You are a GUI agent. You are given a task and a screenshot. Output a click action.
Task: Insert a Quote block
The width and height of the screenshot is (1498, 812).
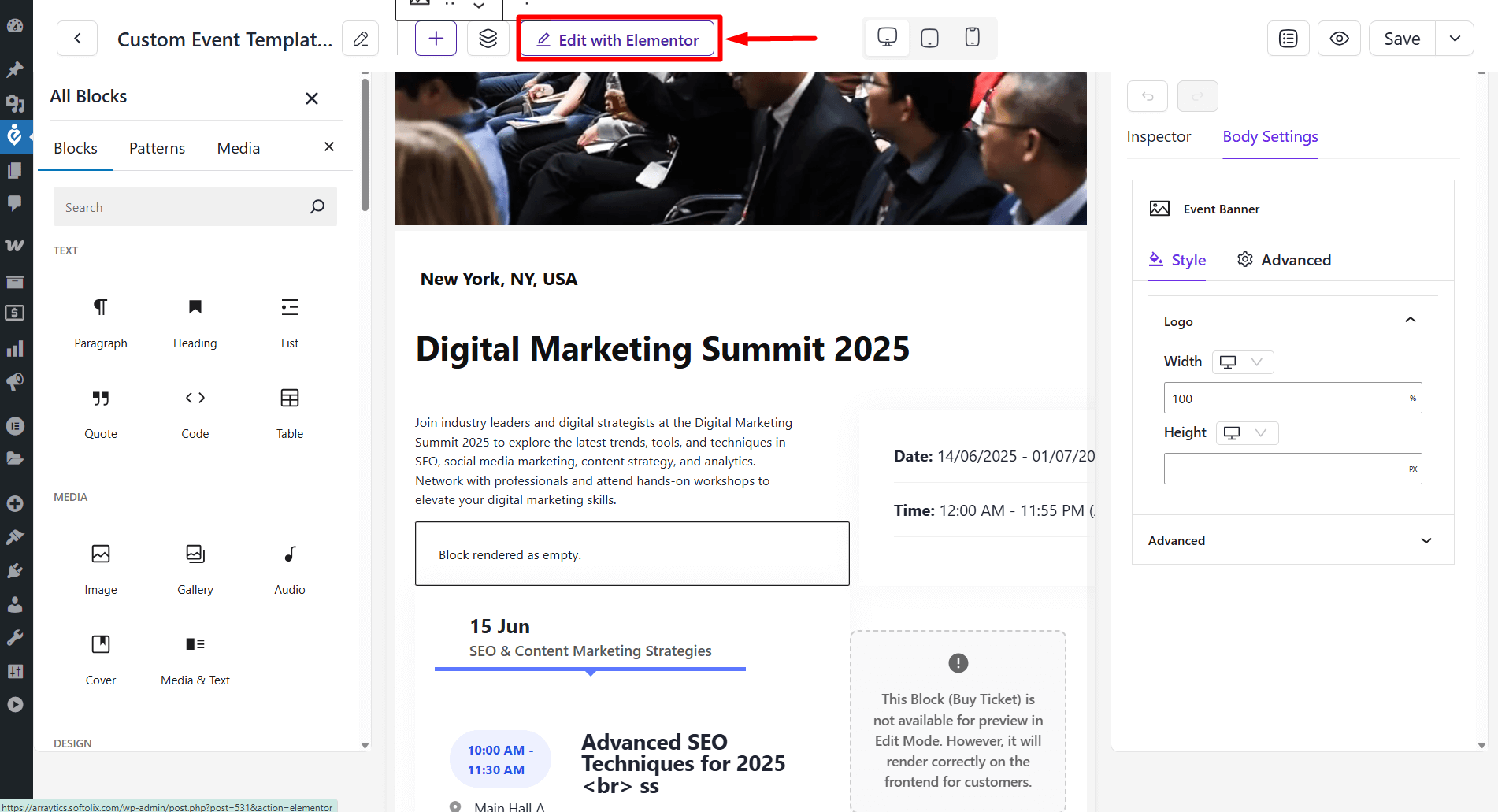(101, 413)
